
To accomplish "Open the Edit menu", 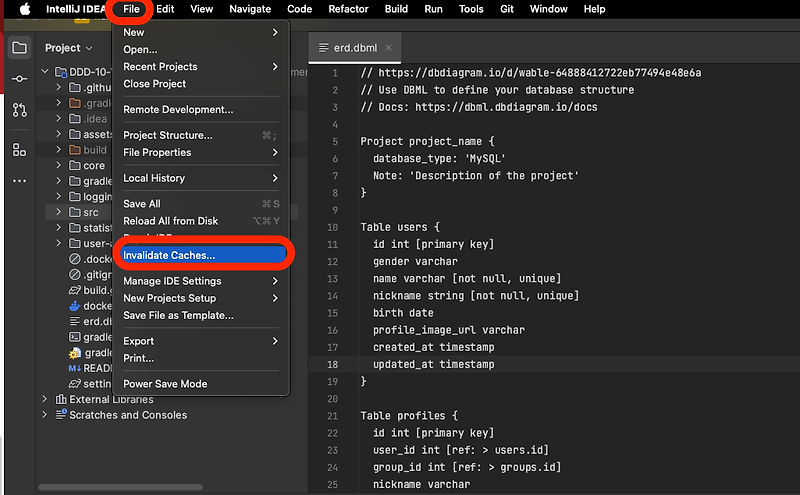I will (x=165, y=9).
